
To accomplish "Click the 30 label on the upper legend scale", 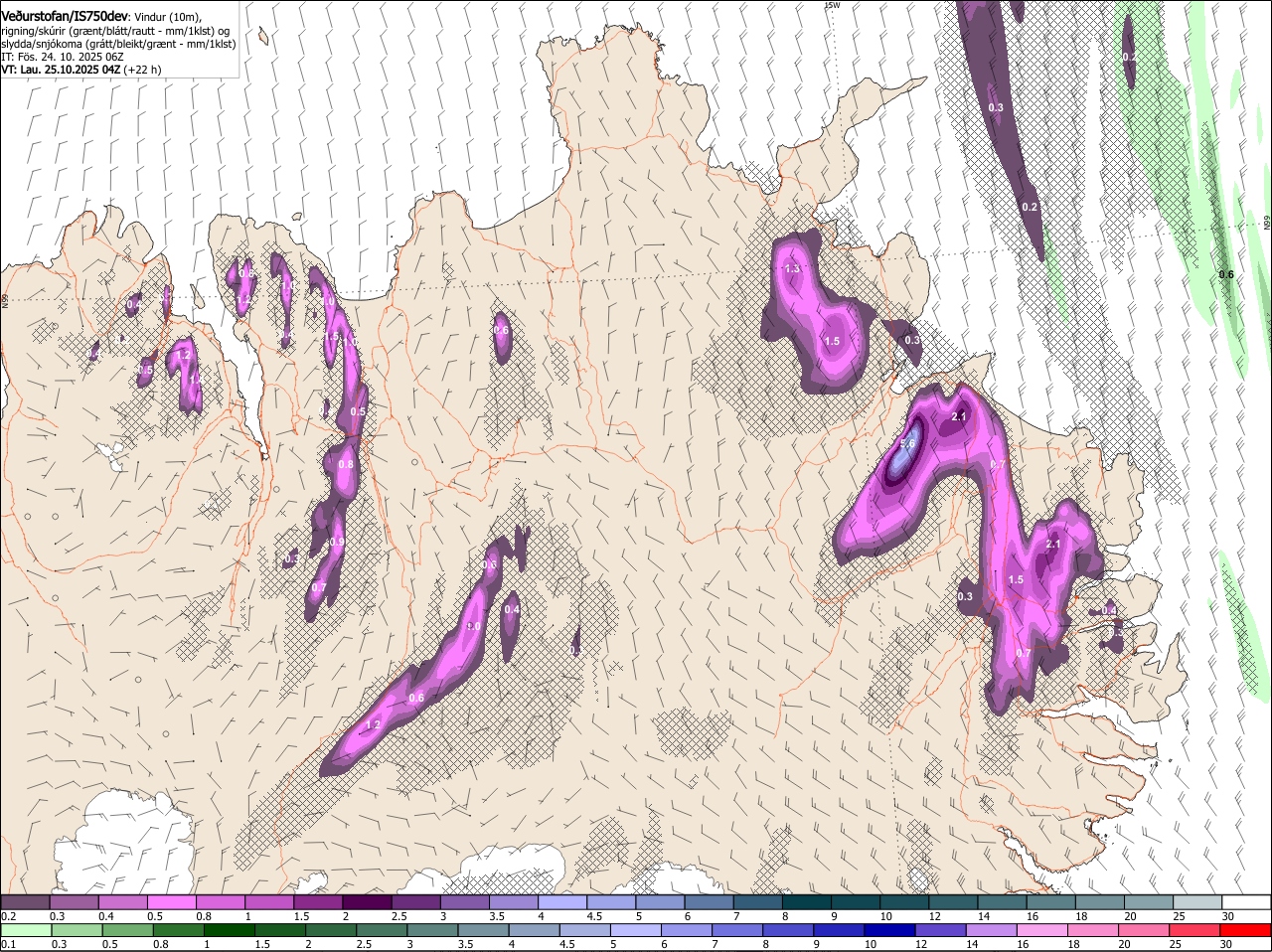I will point(1227,916).
